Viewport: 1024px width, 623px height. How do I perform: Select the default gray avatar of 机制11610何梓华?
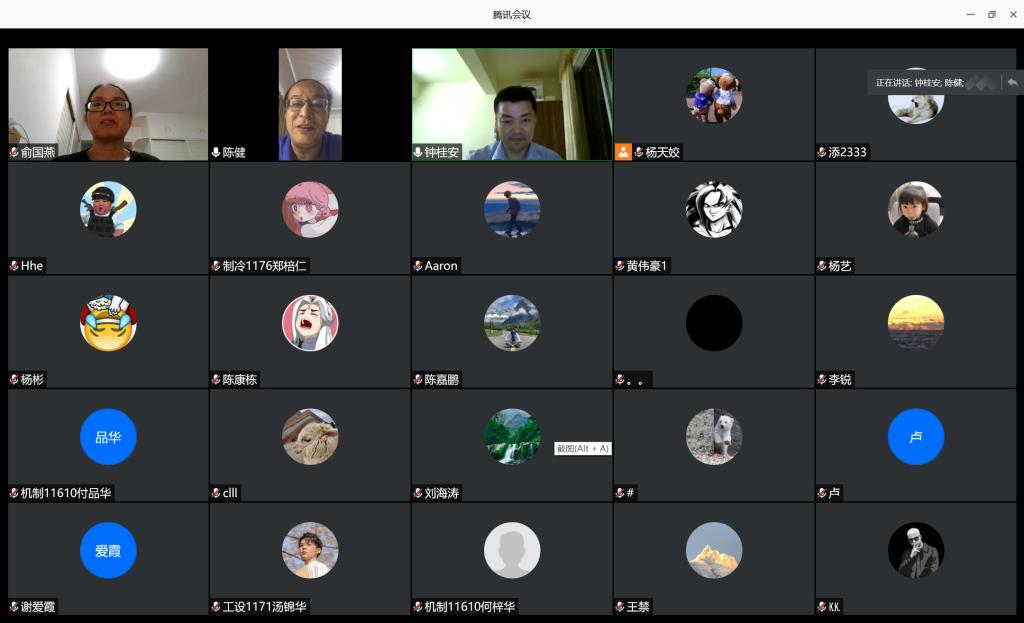[x=512, y=550]
